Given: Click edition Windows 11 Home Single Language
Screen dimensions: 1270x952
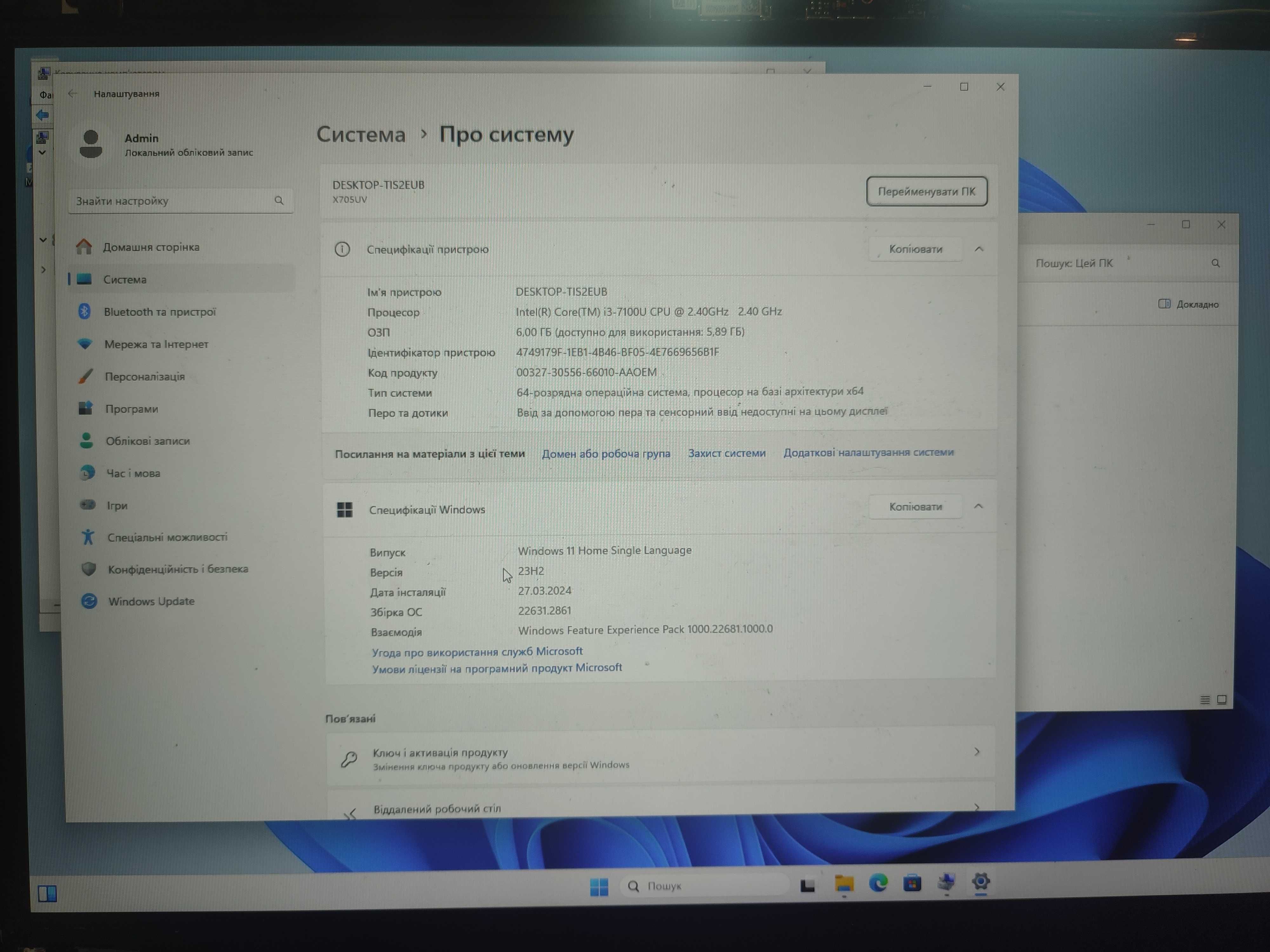Looking at the screenshot, I should pyautogui.click(x=605, y=550).
